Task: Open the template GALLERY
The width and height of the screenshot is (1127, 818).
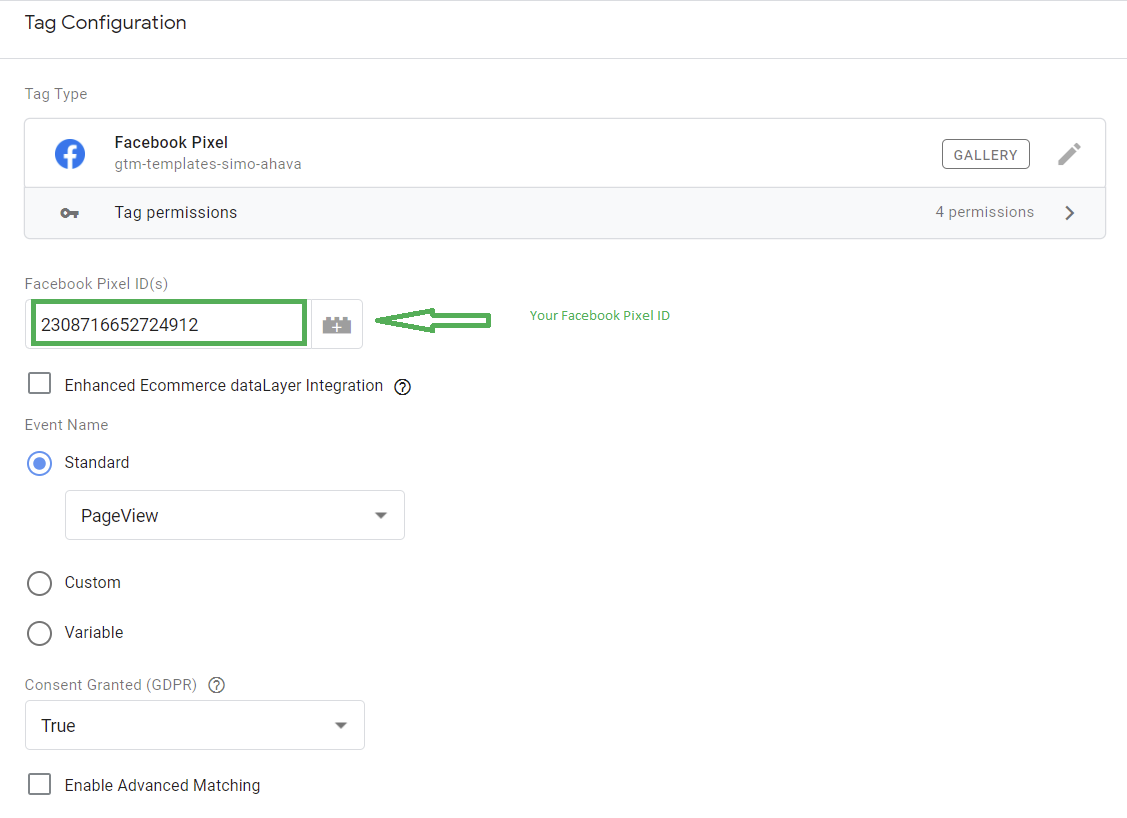Action: [985, 155]
